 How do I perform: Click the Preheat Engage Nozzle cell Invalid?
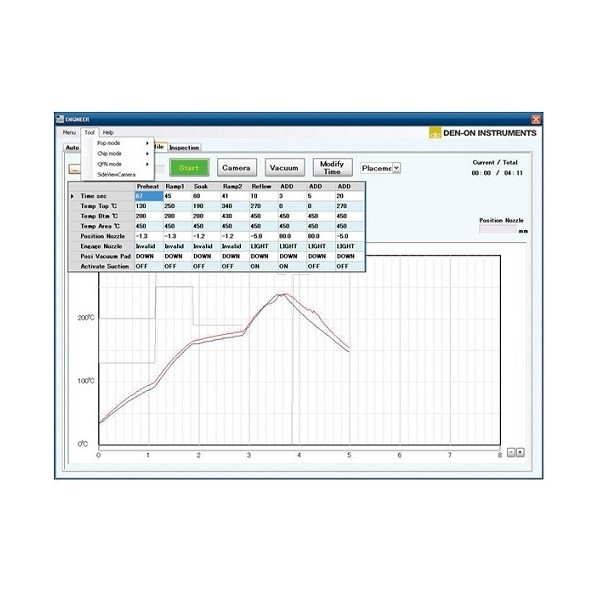point(149,246)
